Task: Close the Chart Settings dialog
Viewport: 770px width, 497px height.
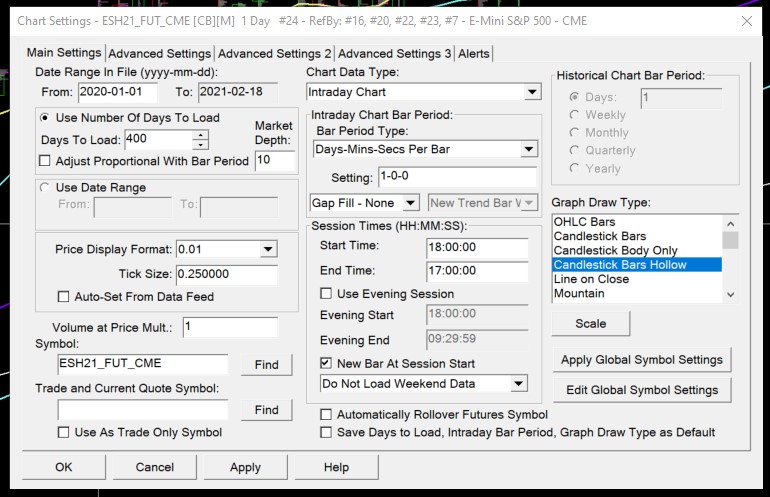Action: [746, 21]
